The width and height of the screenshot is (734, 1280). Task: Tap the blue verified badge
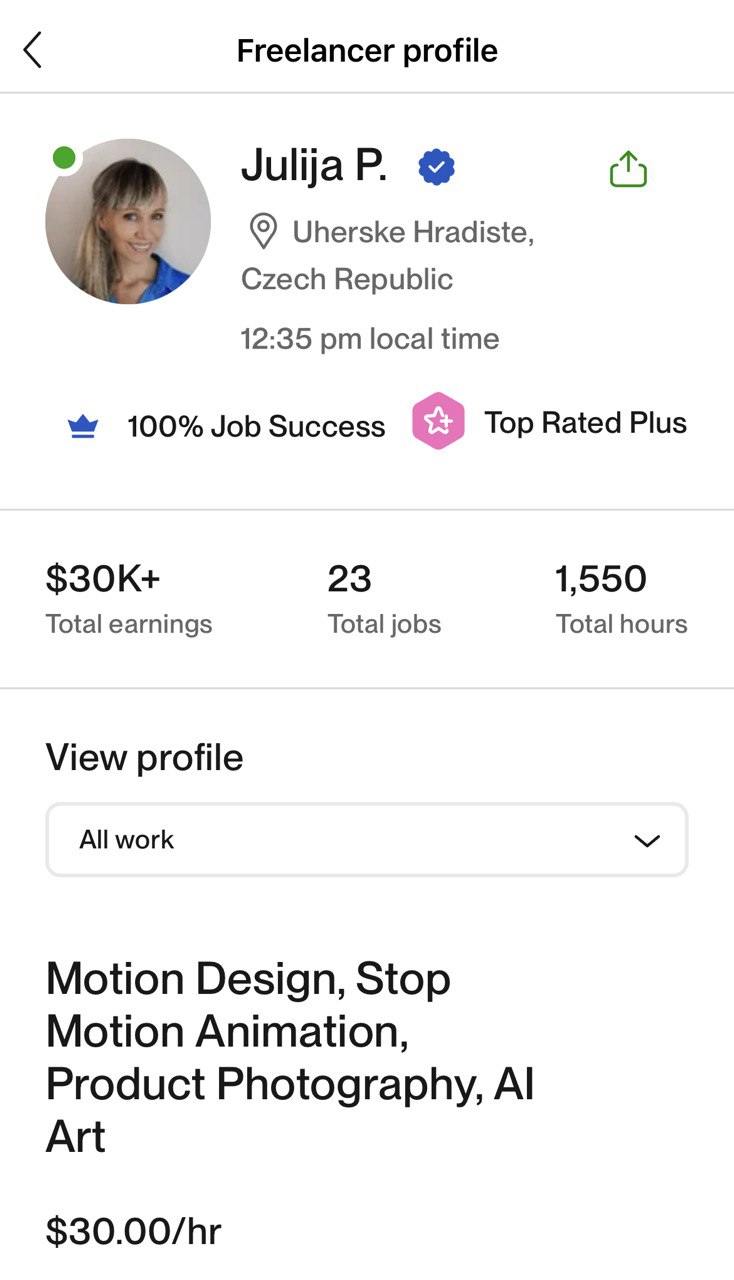point(436,168)
